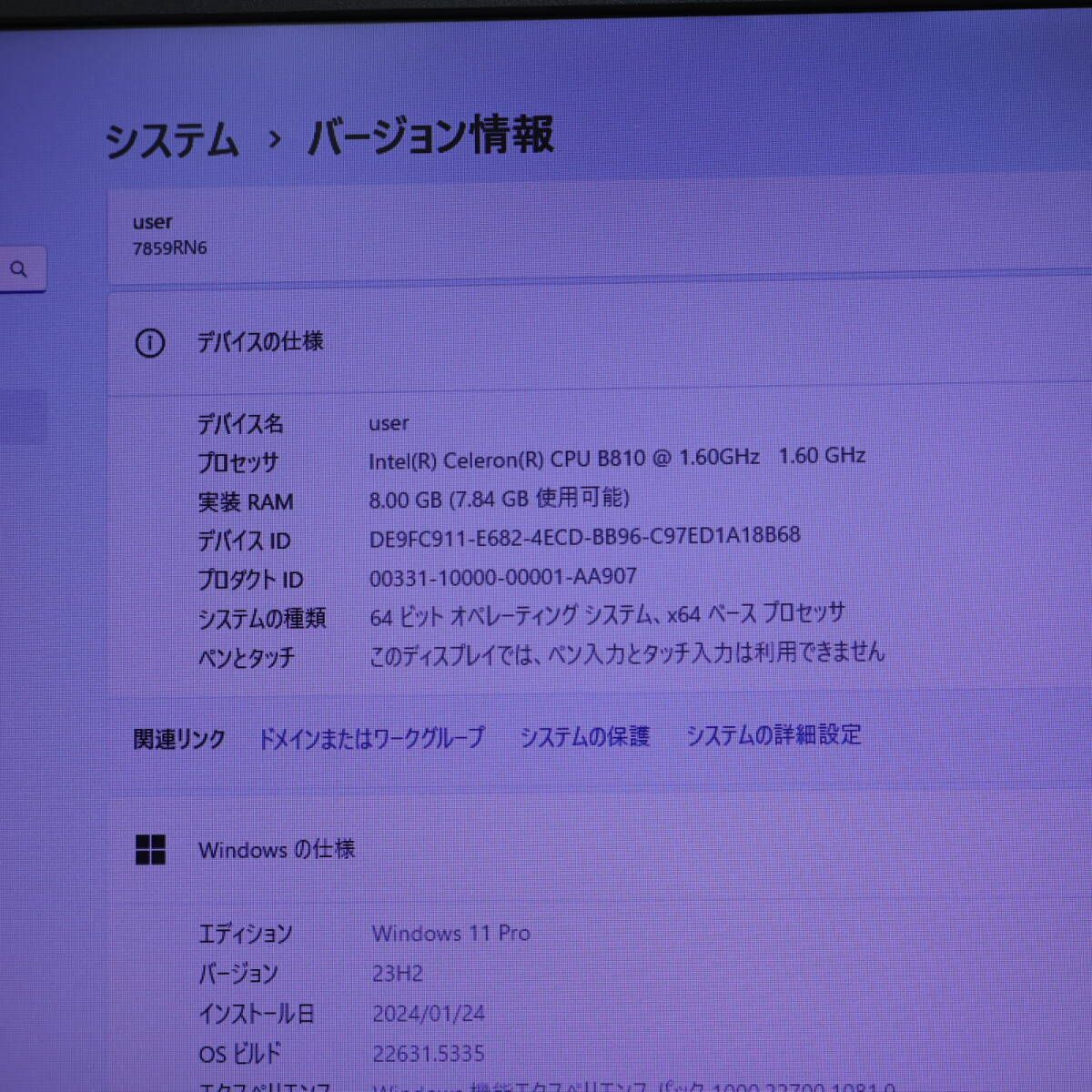Click the プロセッサ label

click(x=238, y=463)
